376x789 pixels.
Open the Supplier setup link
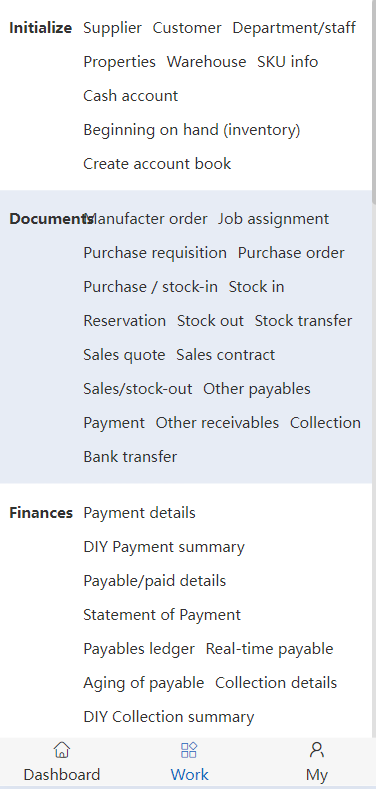[113, 28]
